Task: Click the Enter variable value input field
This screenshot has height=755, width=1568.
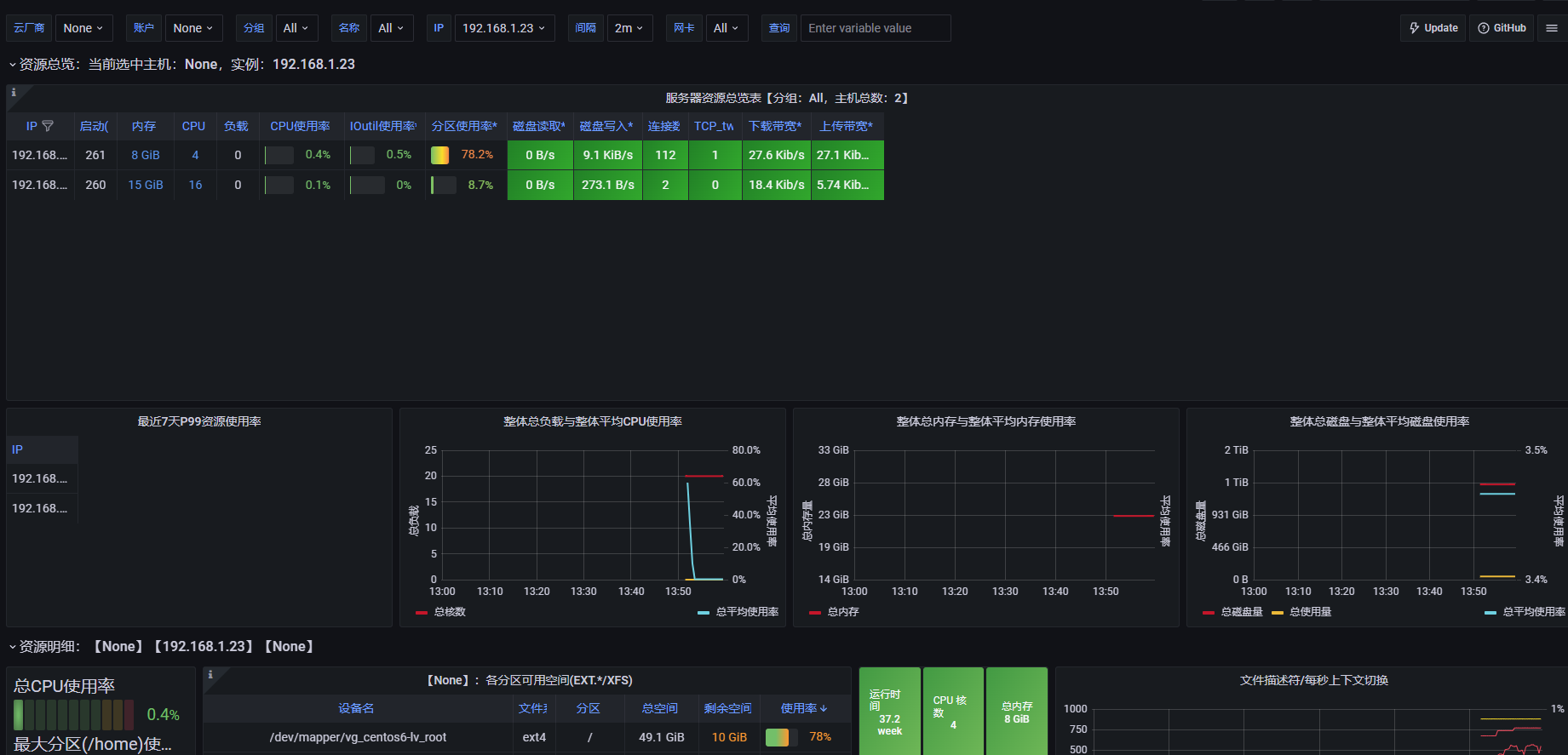Action: [x=875, y=28]
